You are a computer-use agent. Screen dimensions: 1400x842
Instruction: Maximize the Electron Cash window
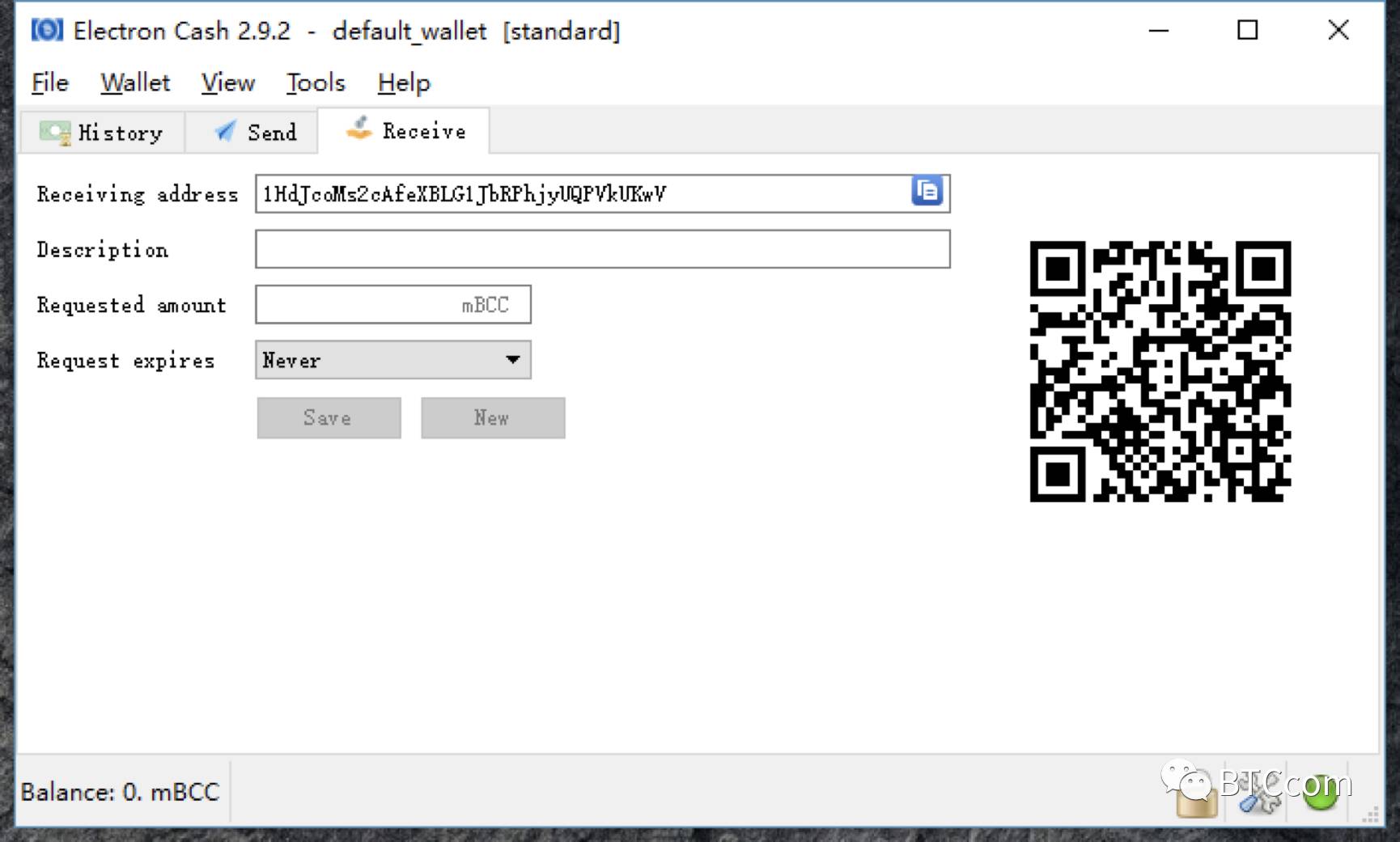1248,31
